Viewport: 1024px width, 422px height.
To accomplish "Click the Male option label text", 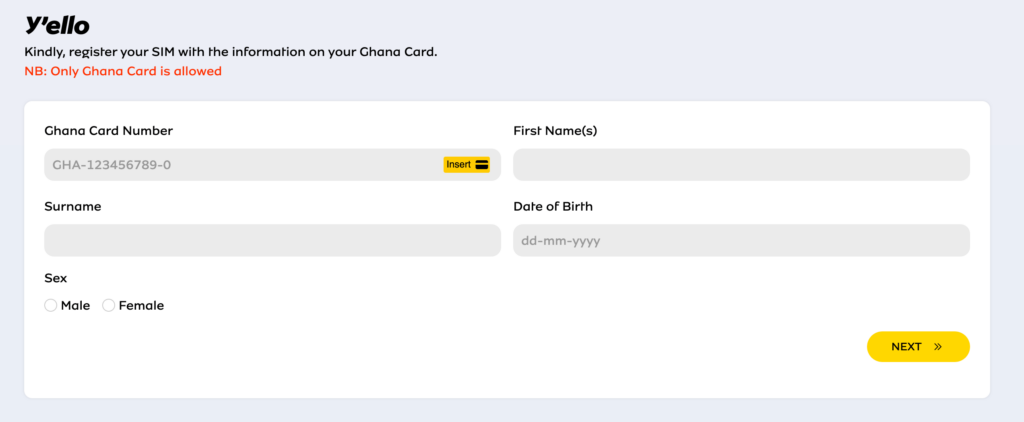I will click(75, 306).
